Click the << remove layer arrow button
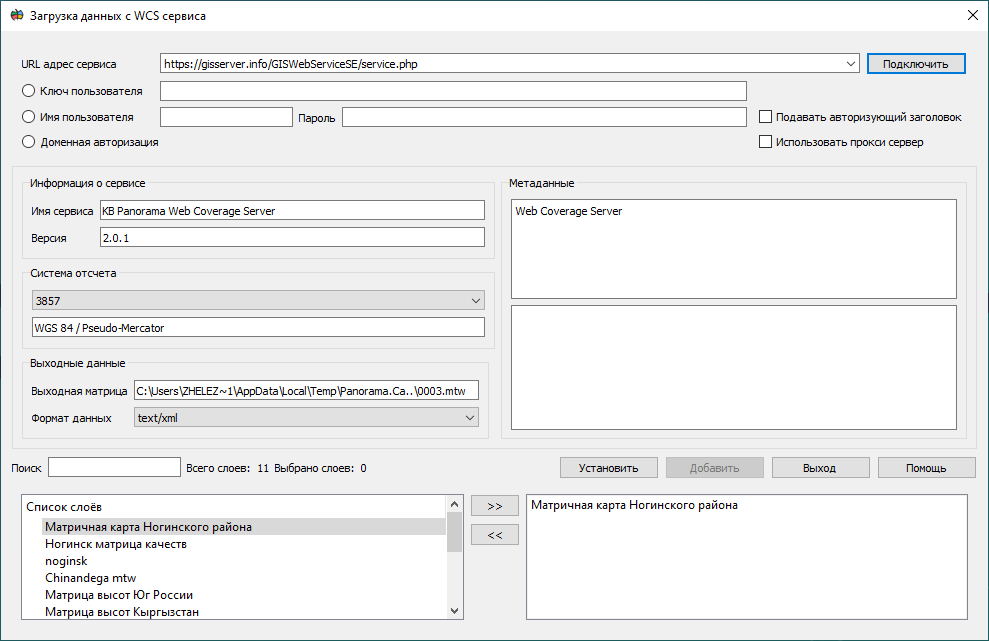Viewport: 989px width, 641px height. point(495,535)
